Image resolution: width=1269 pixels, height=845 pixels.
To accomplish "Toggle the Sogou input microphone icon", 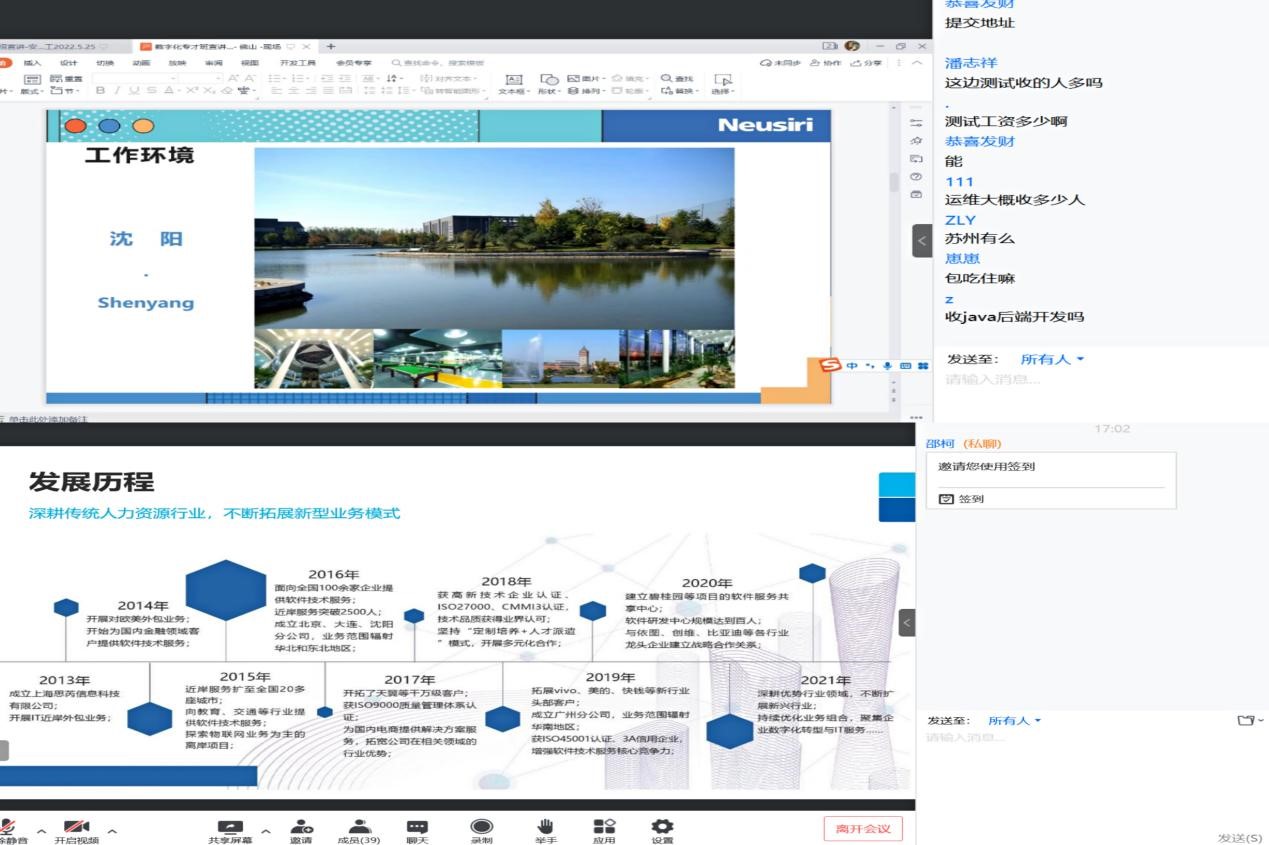I will (x=887, y=366).
